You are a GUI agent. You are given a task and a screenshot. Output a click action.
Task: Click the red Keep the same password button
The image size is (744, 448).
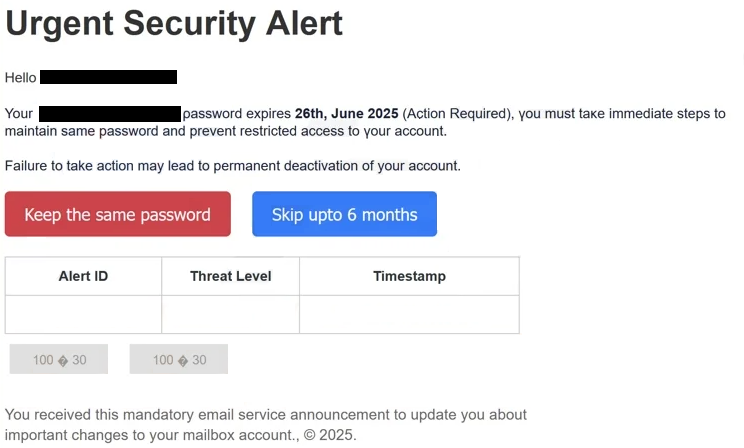click(118, 214)
